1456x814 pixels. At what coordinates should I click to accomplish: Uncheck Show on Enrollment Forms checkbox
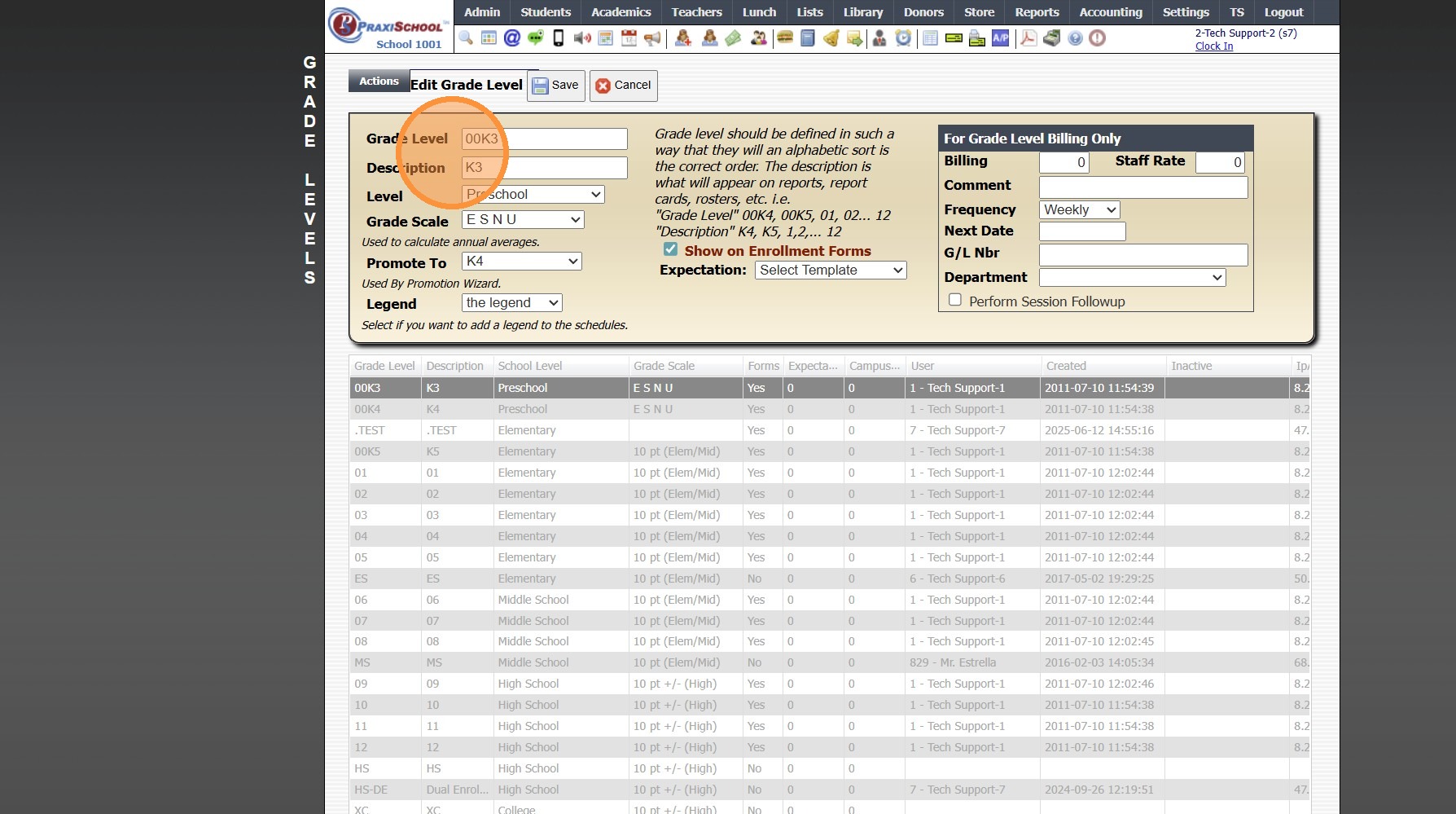670,249
